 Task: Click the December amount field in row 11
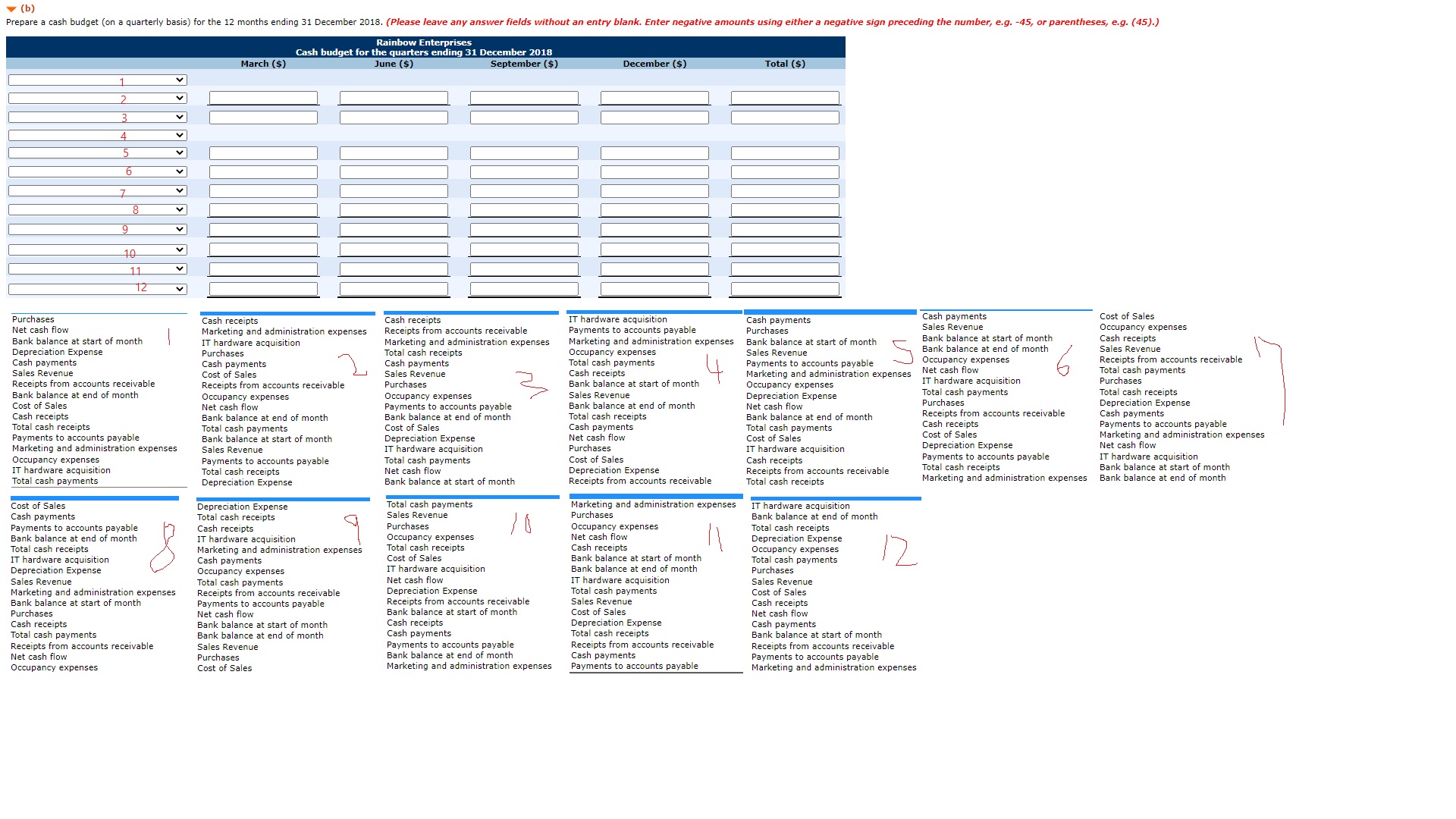pyautogui.click(x=654, y=268)
